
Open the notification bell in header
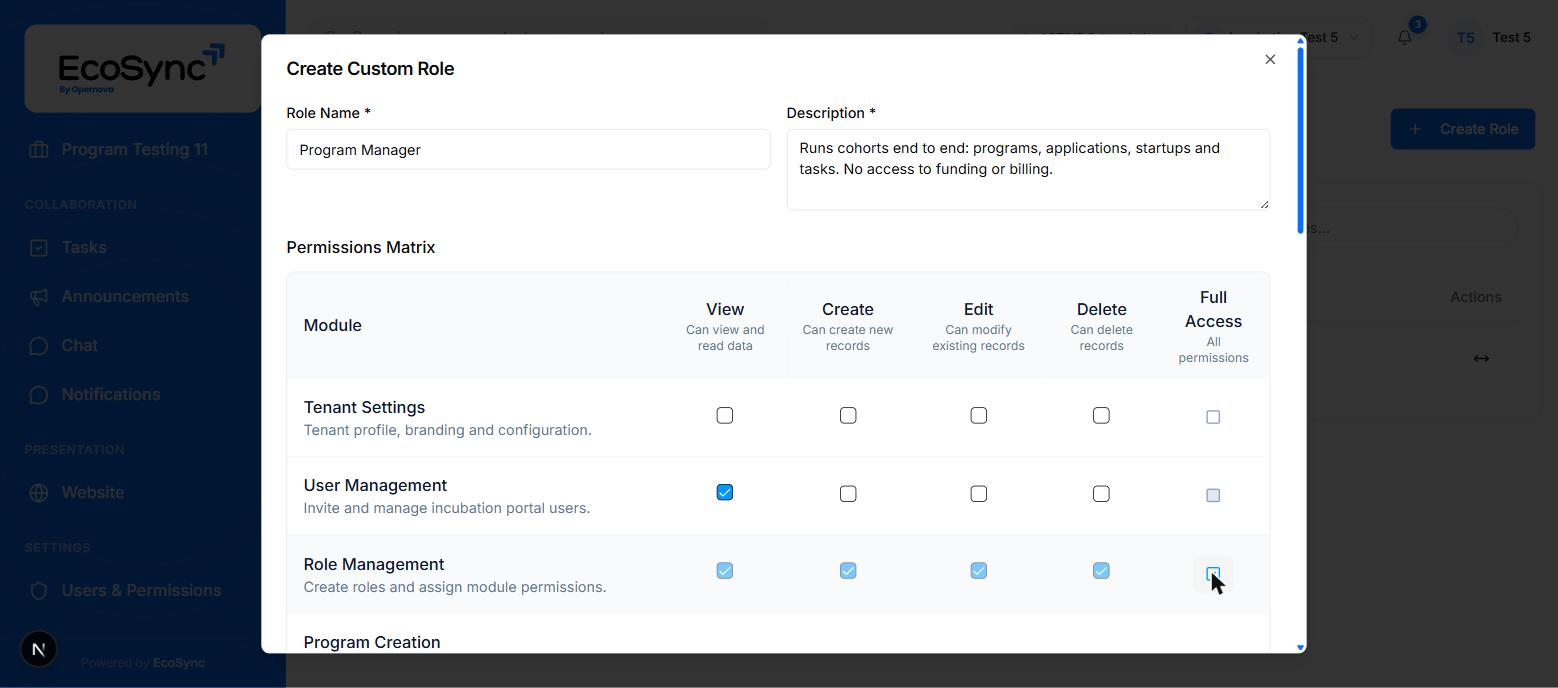1404,37
